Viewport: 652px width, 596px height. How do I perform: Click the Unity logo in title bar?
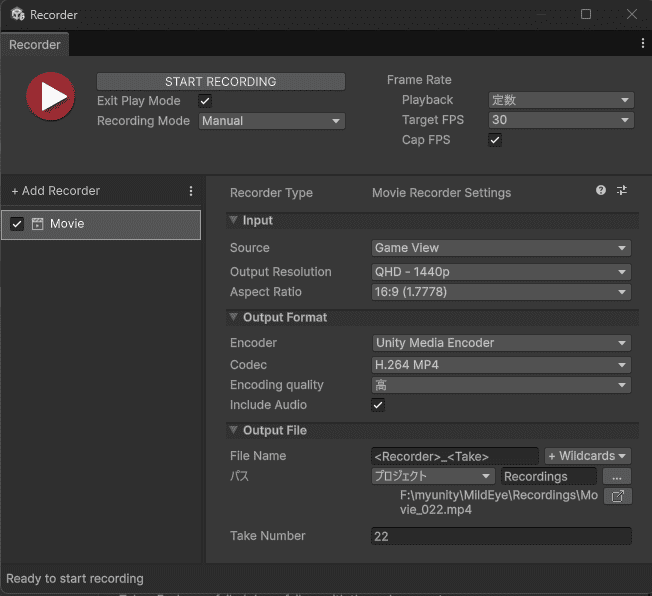pyautogui.click(x=17, y=15)
